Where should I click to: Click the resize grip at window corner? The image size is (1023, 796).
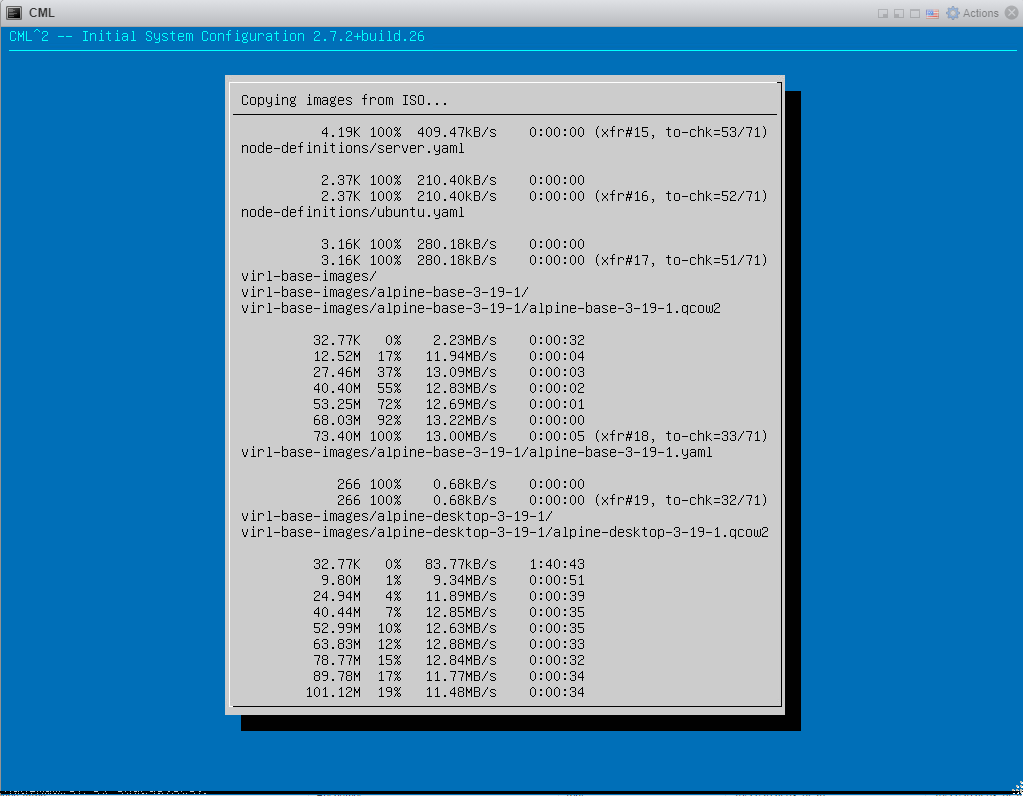[x=1018, y=787]
